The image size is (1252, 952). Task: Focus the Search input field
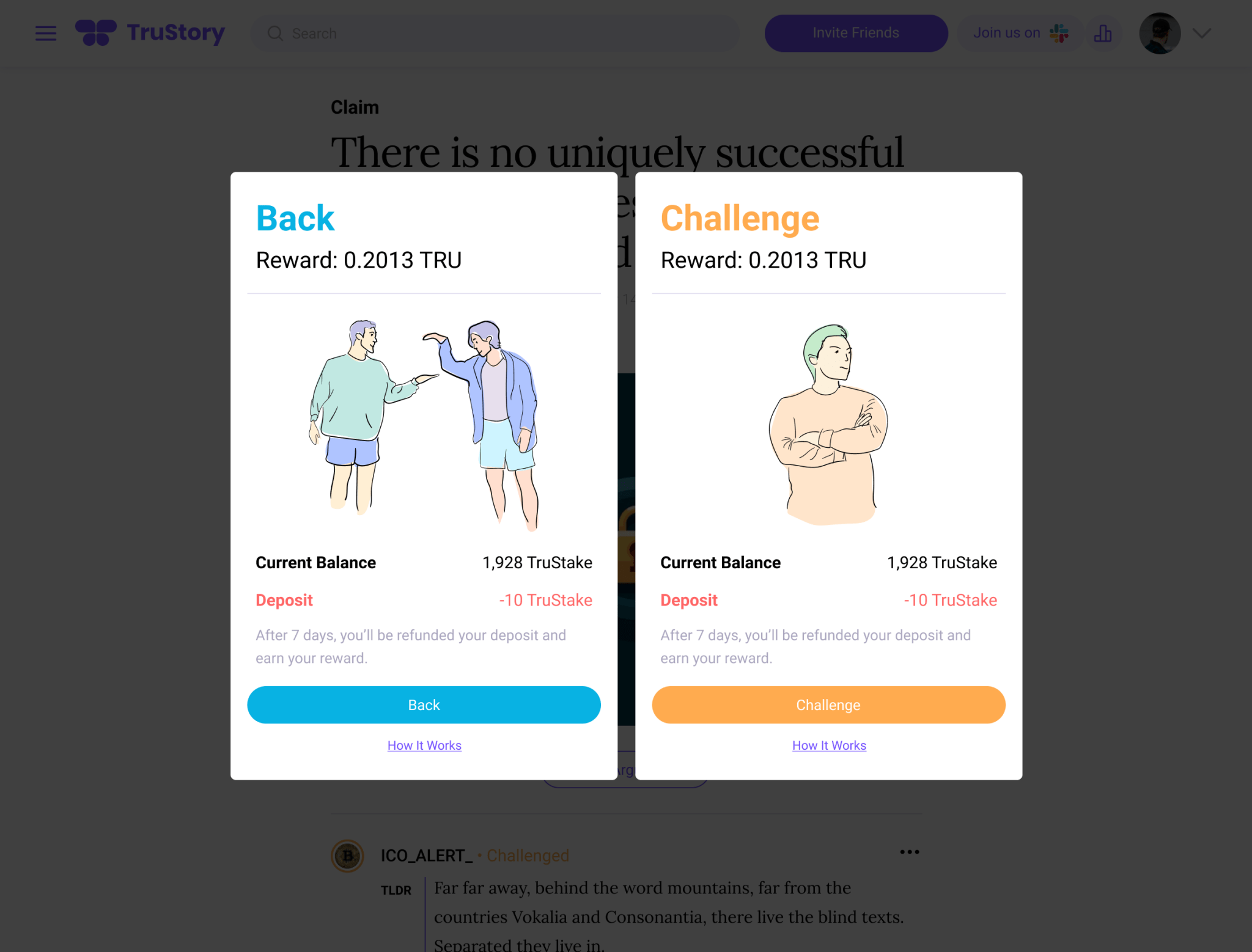495,34
